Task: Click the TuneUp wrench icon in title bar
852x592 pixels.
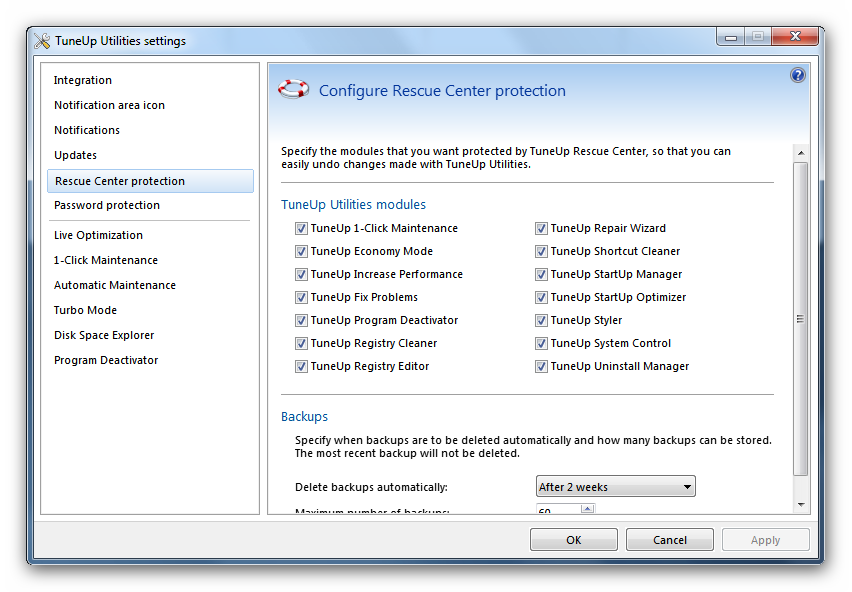Action: tap(42, 41)
